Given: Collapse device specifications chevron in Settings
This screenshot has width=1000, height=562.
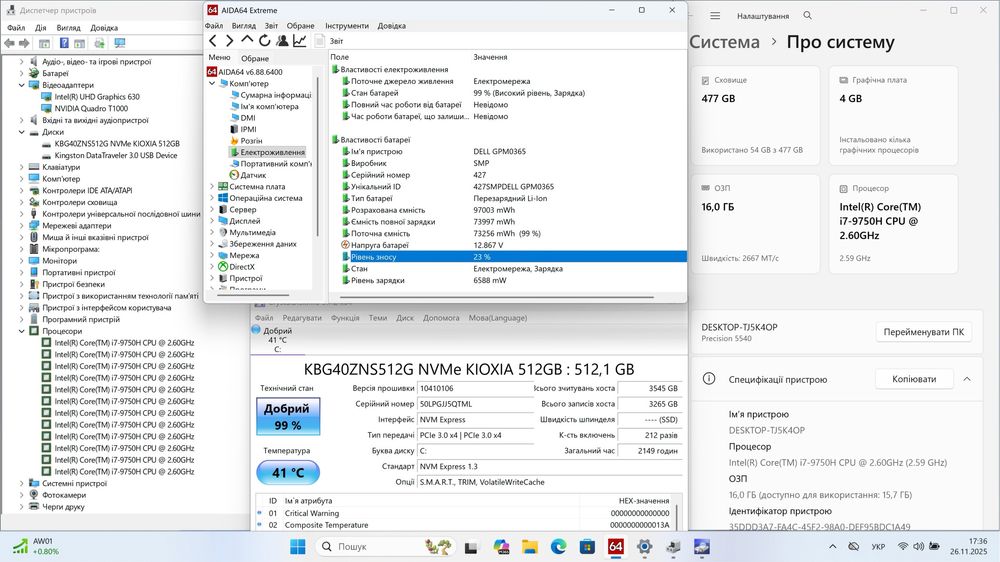Looking at the screenshot, I should [x=967, y=379].
